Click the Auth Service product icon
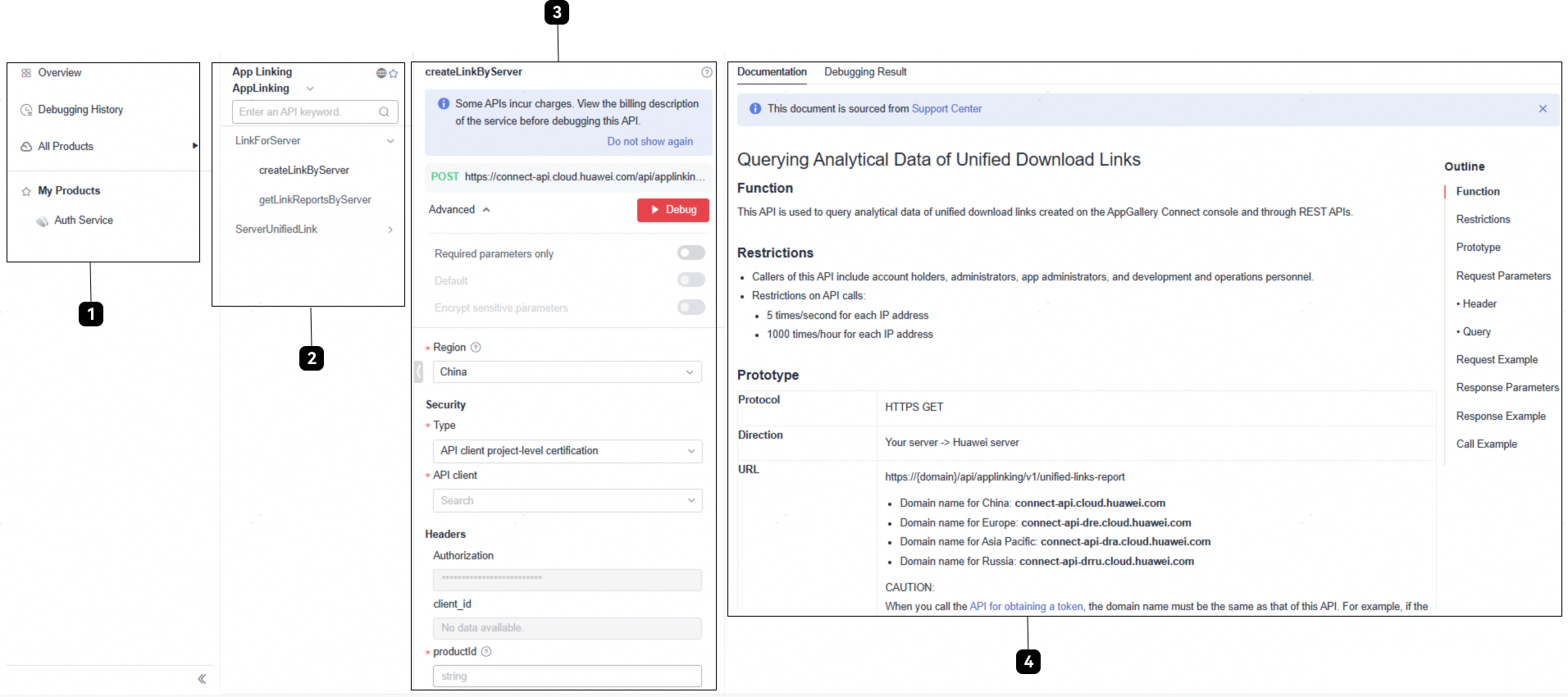The height and width of the screenshot is (697, 1568). [x=43, y=221]
